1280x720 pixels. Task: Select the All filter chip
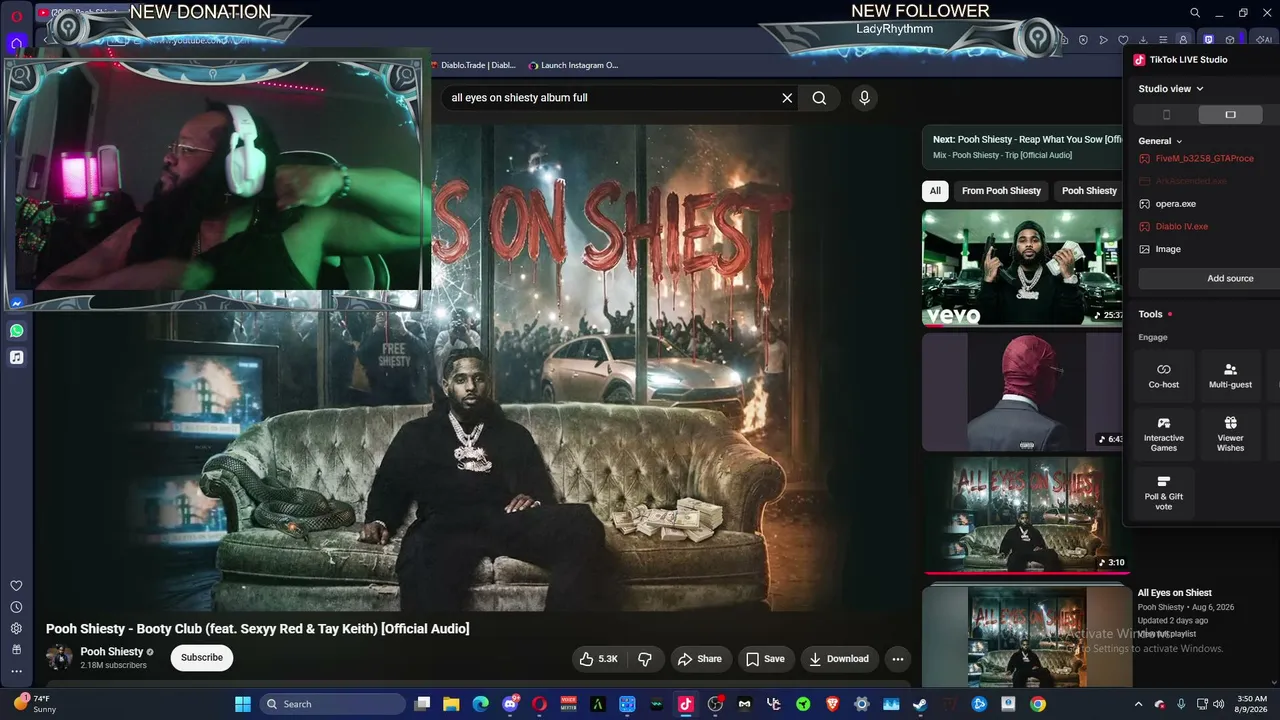935,191
